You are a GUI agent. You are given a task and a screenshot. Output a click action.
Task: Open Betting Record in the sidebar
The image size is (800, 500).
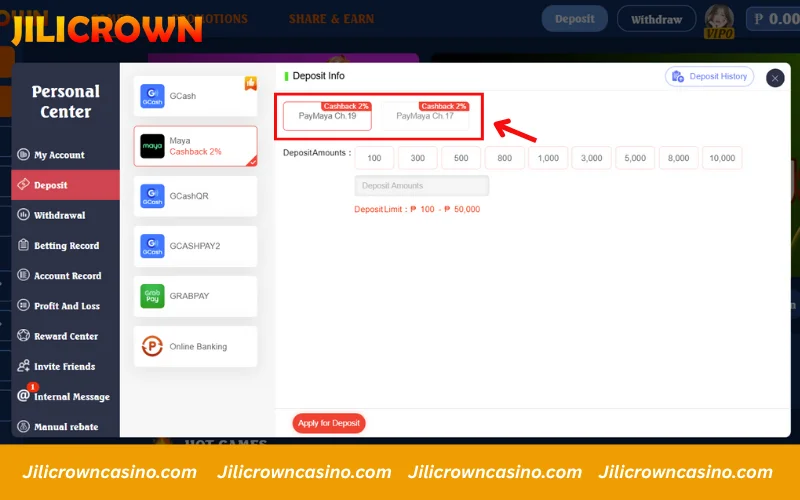pyautogui.click(x=65, y=245)
